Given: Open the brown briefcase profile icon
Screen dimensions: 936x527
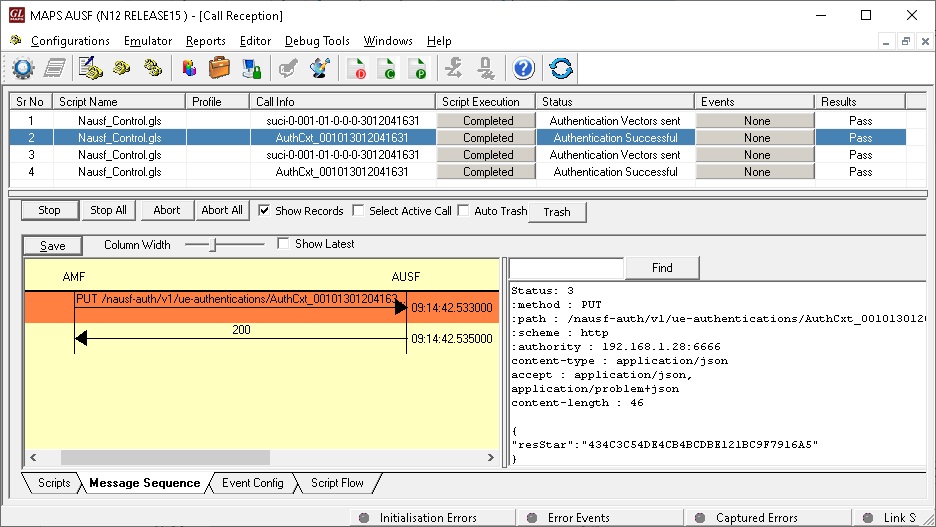Looking at the screenshot, I should pos(219,68).
